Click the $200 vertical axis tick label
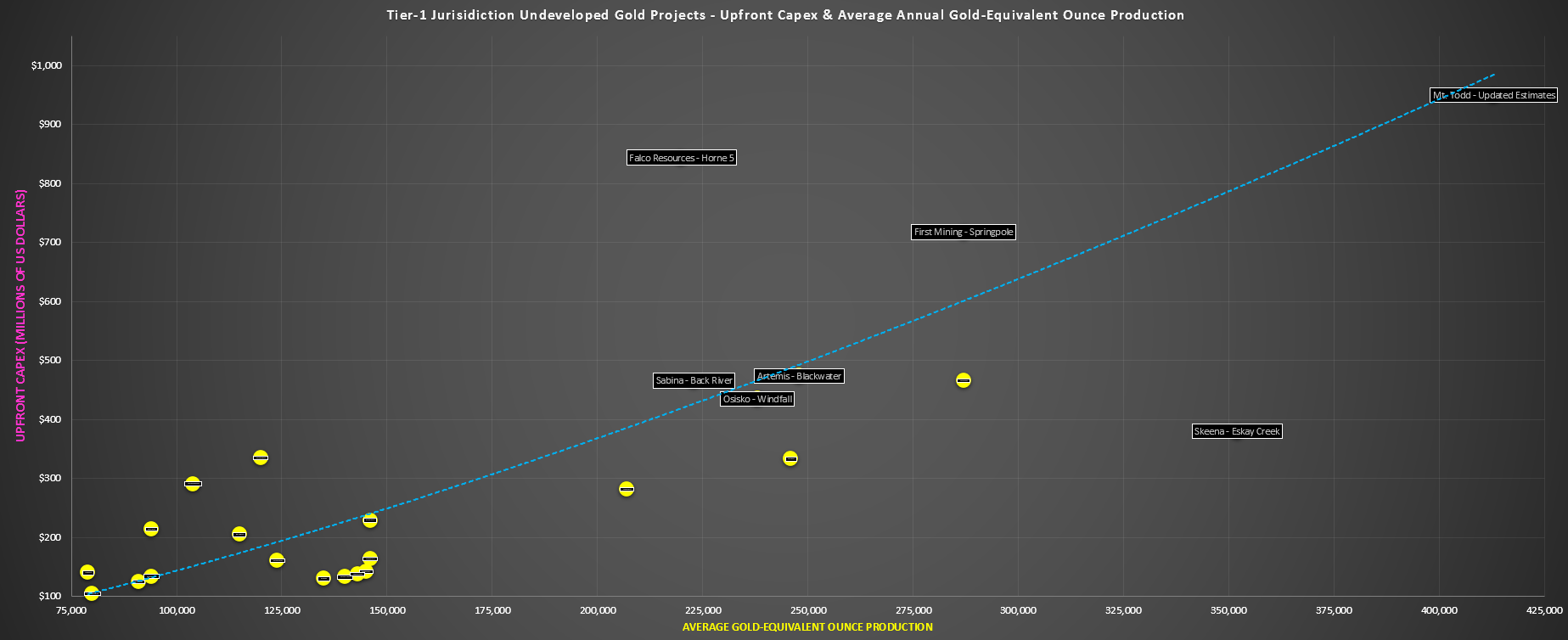Image resolution: width=1568 pixels, height=640 pixels. [x=51, y=537]
